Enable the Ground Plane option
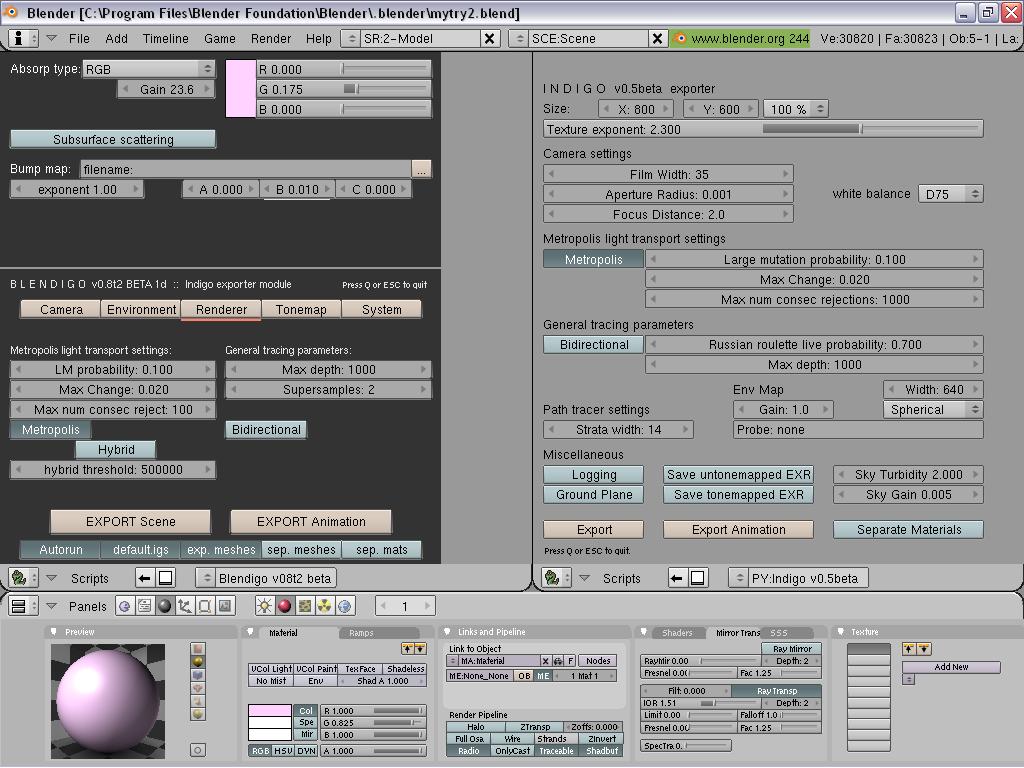 pos(593,494)
